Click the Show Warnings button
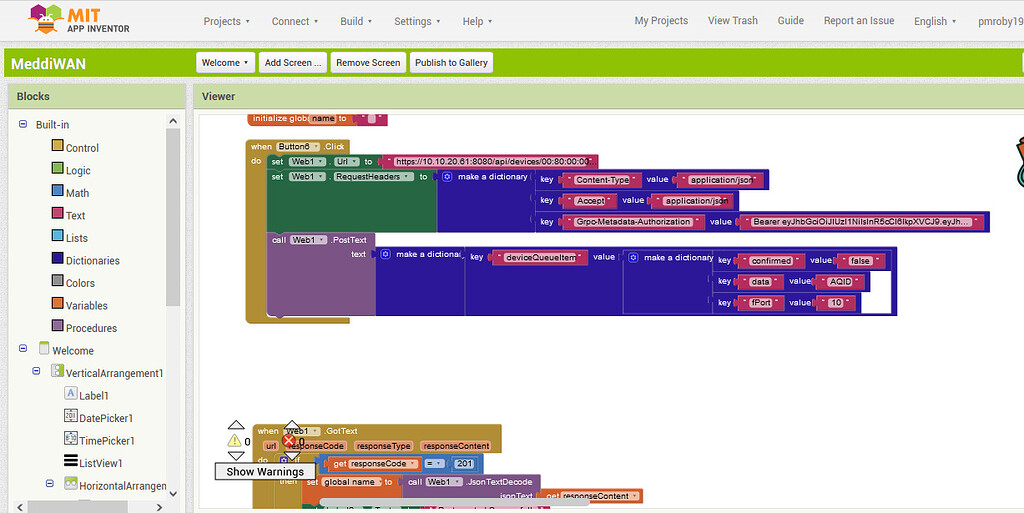The image size is (1024, 513). (x=265, y=471)
